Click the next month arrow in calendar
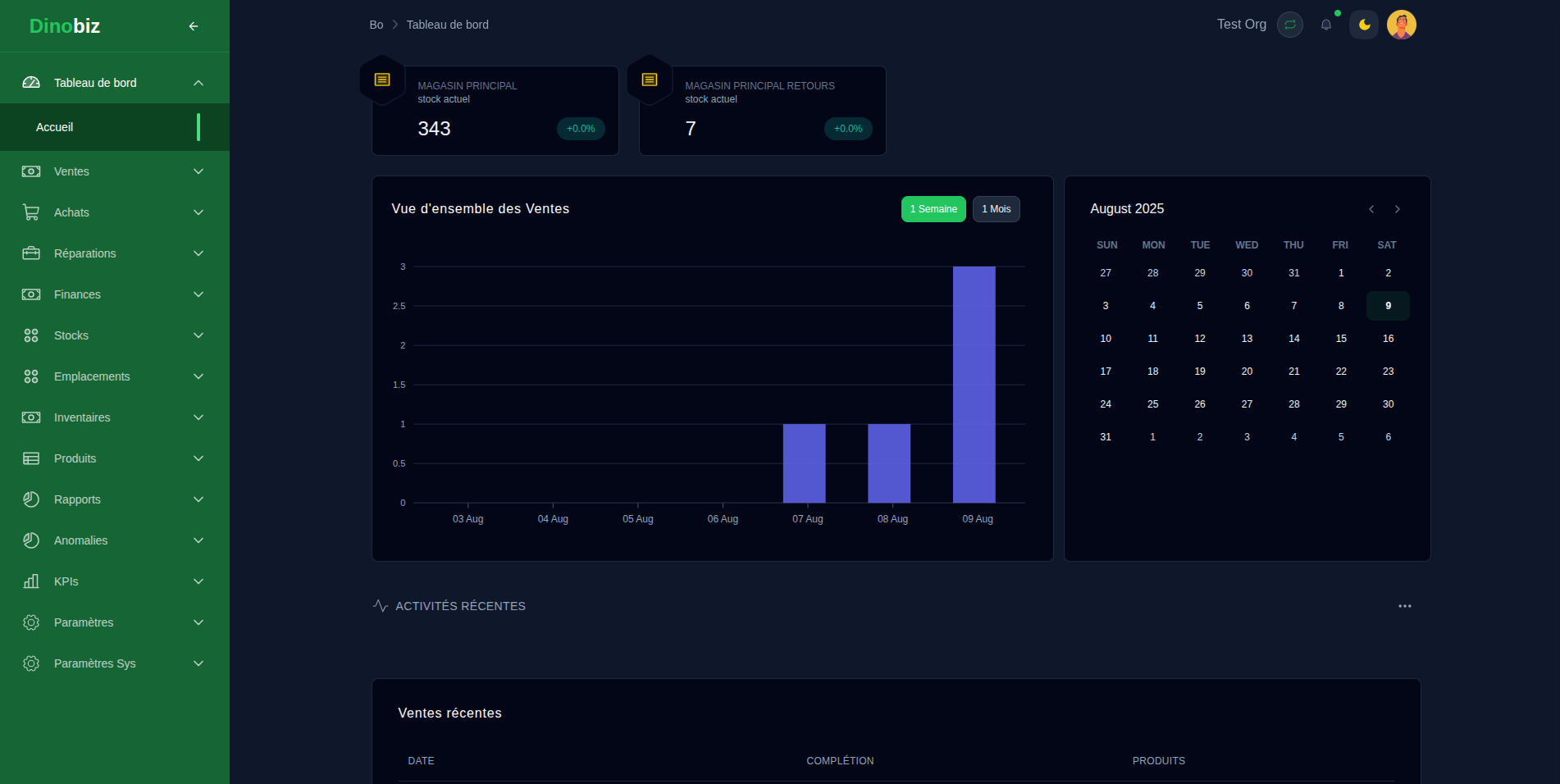This screenshot has height=784, width=1560. 1397,209
